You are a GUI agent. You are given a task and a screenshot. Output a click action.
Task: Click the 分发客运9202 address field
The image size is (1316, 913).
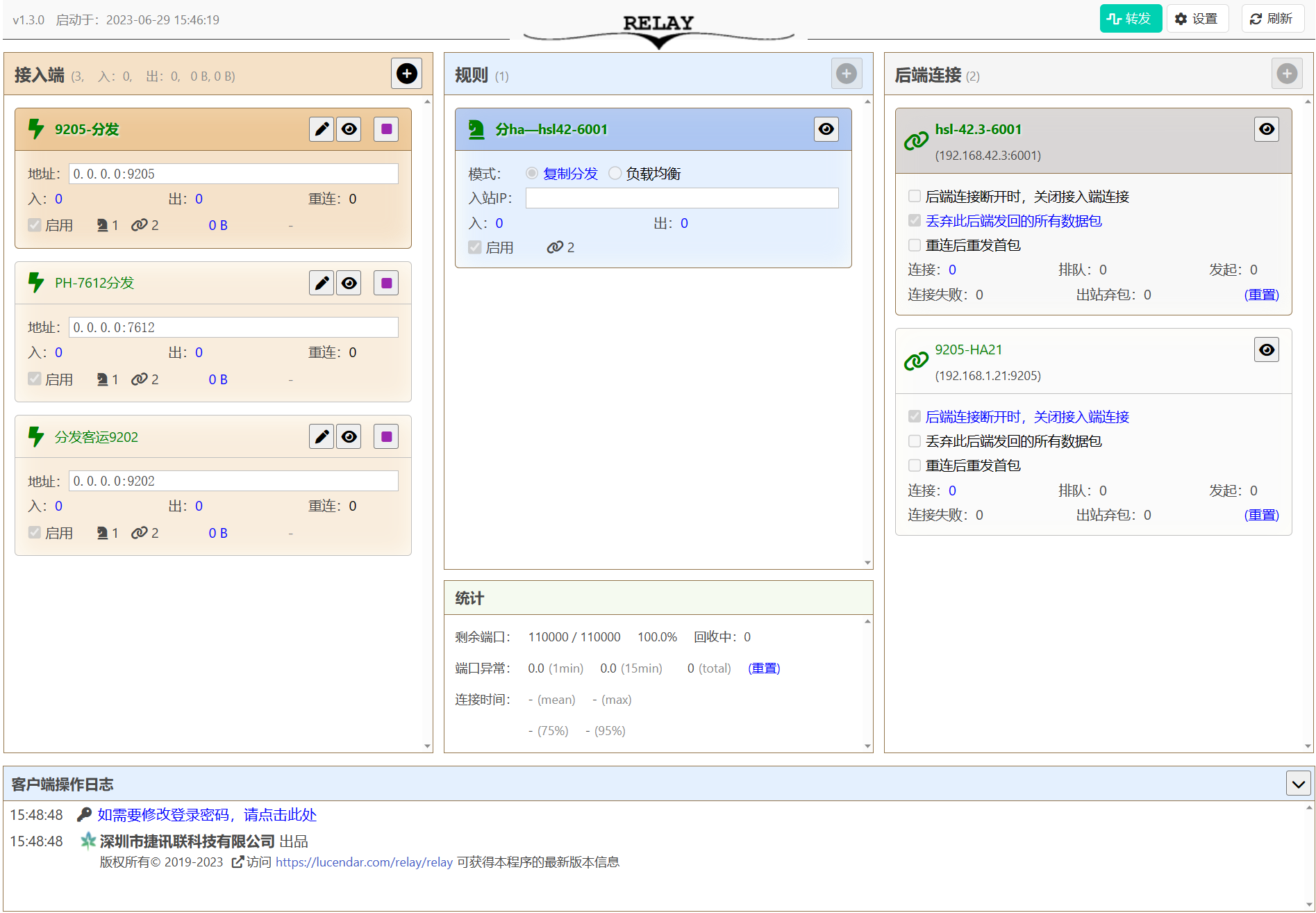click(x=233, y=481)
